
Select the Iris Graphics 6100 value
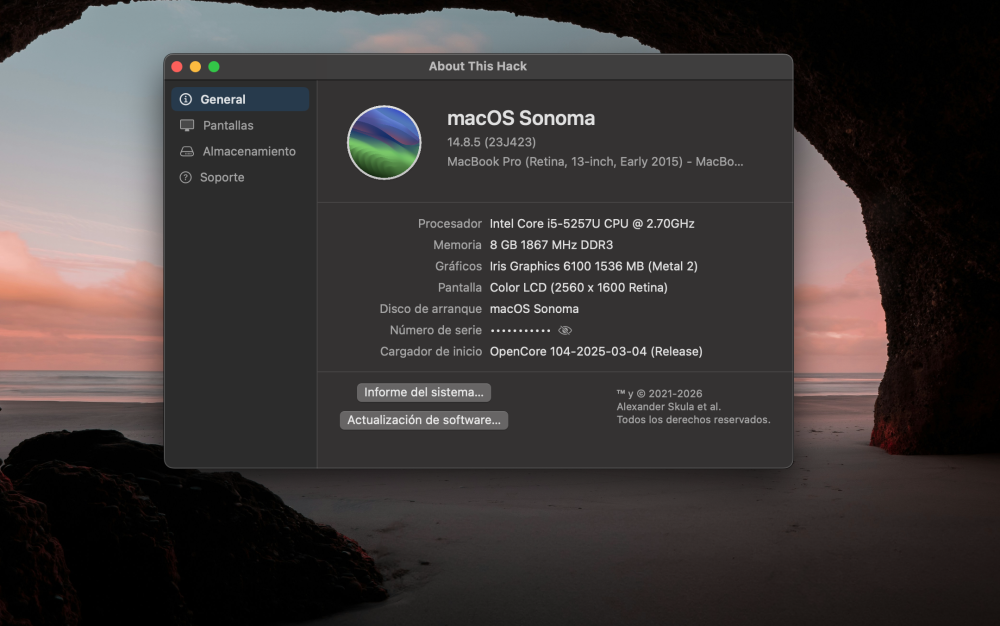coord(594,266)
